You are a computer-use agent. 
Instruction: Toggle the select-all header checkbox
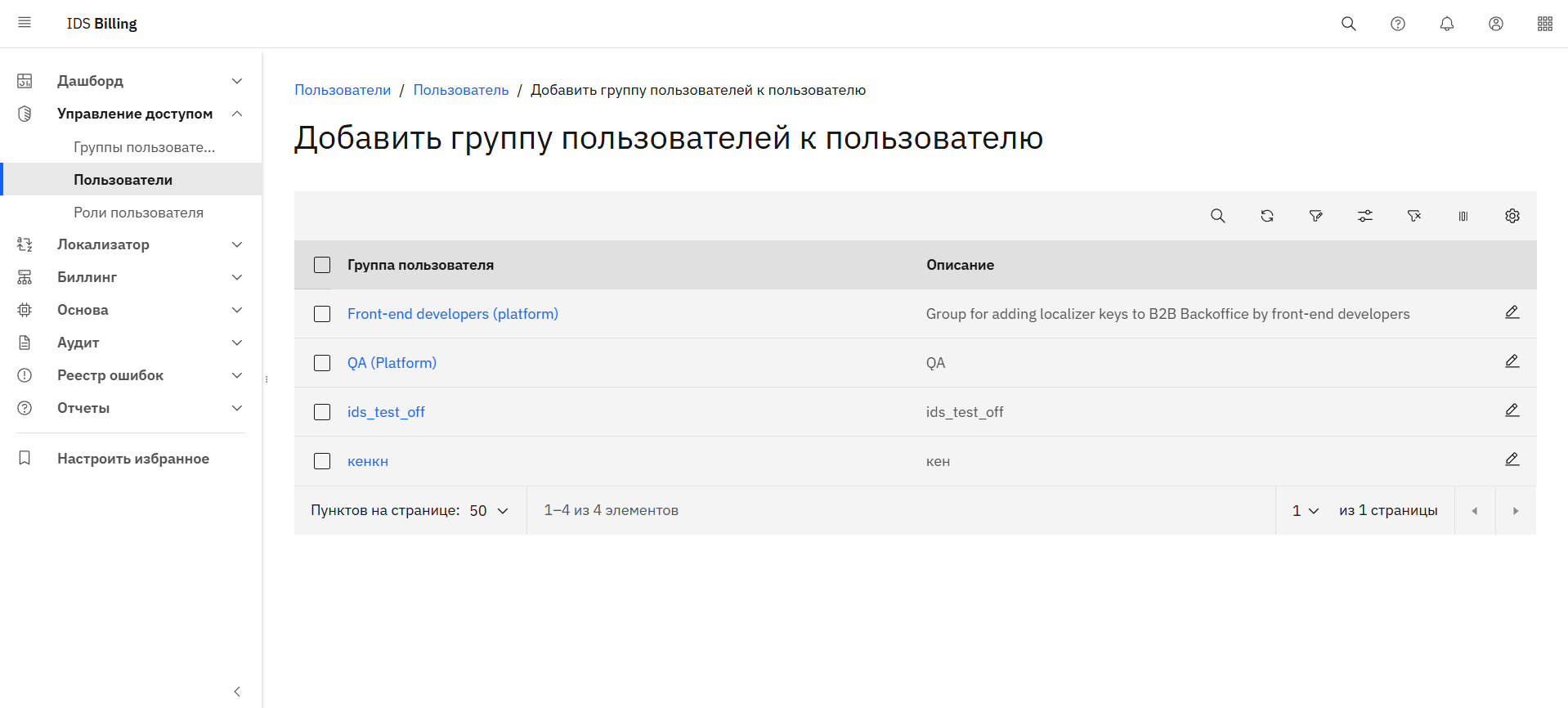322,265
